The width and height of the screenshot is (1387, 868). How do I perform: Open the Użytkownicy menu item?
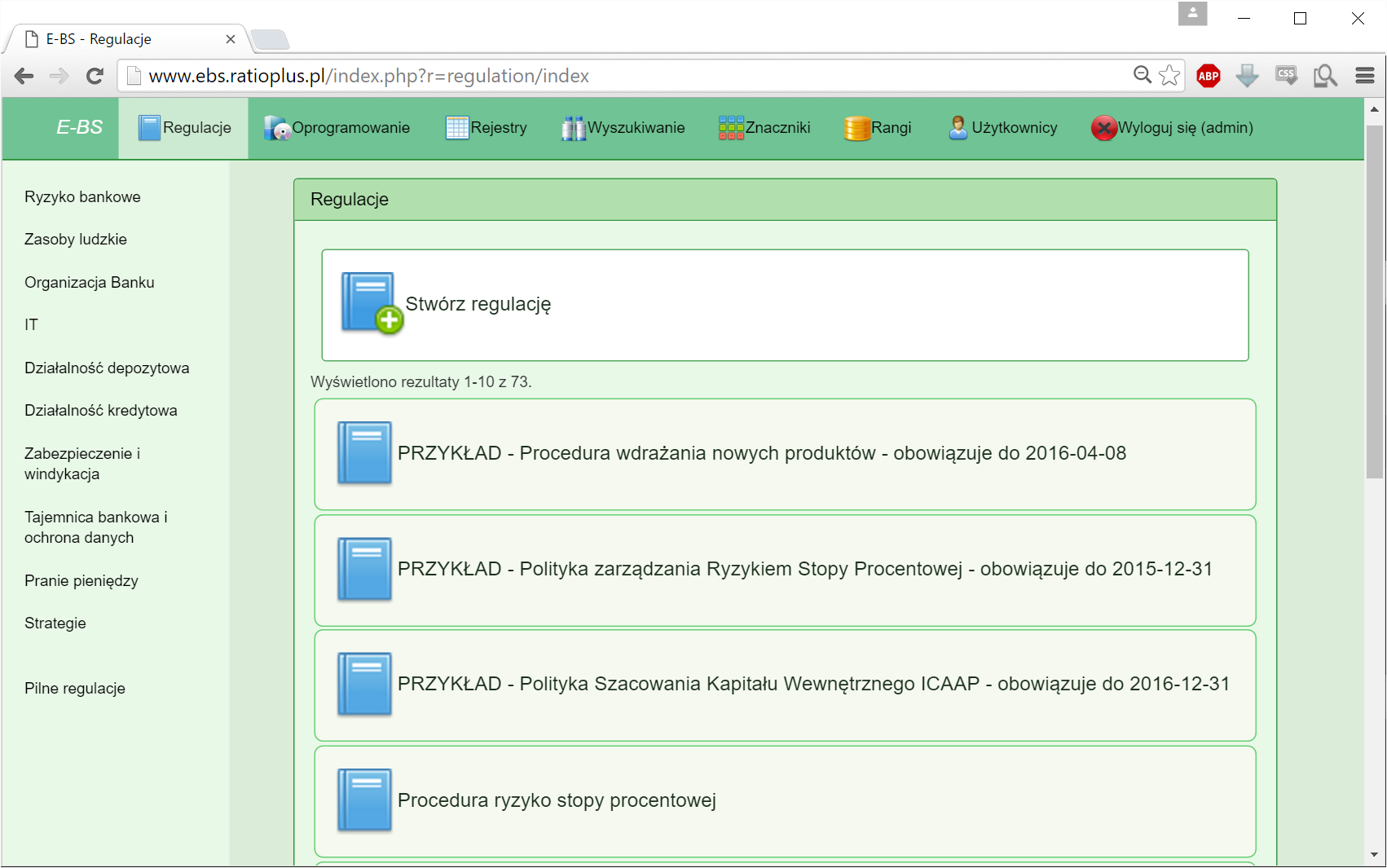(1002, 128)
